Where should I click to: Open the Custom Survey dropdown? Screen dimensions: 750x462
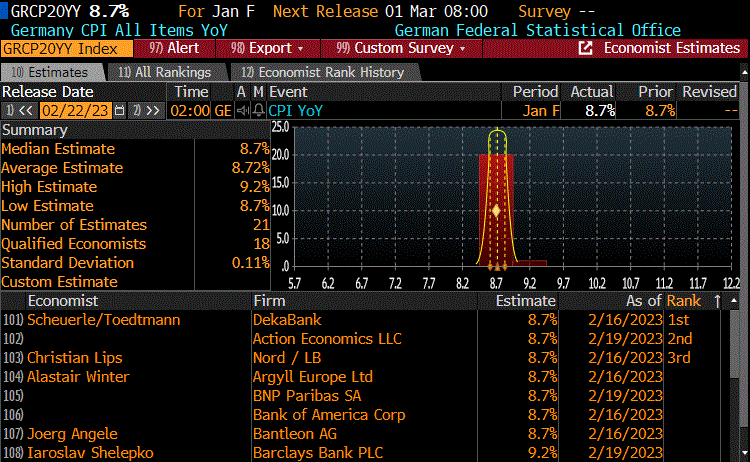(401, 48)
